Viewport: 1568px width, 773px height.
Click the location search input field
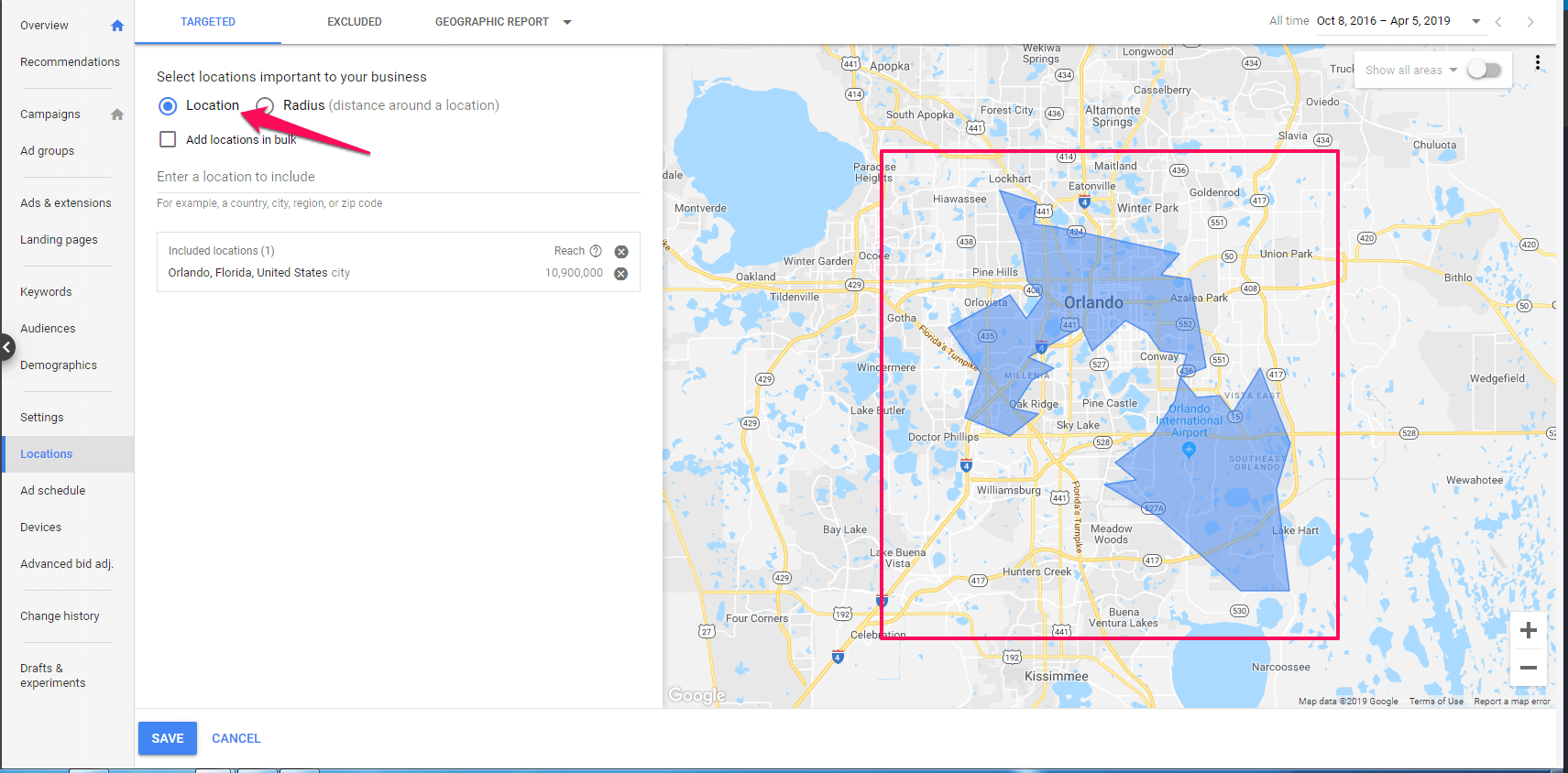coord(399,177)
